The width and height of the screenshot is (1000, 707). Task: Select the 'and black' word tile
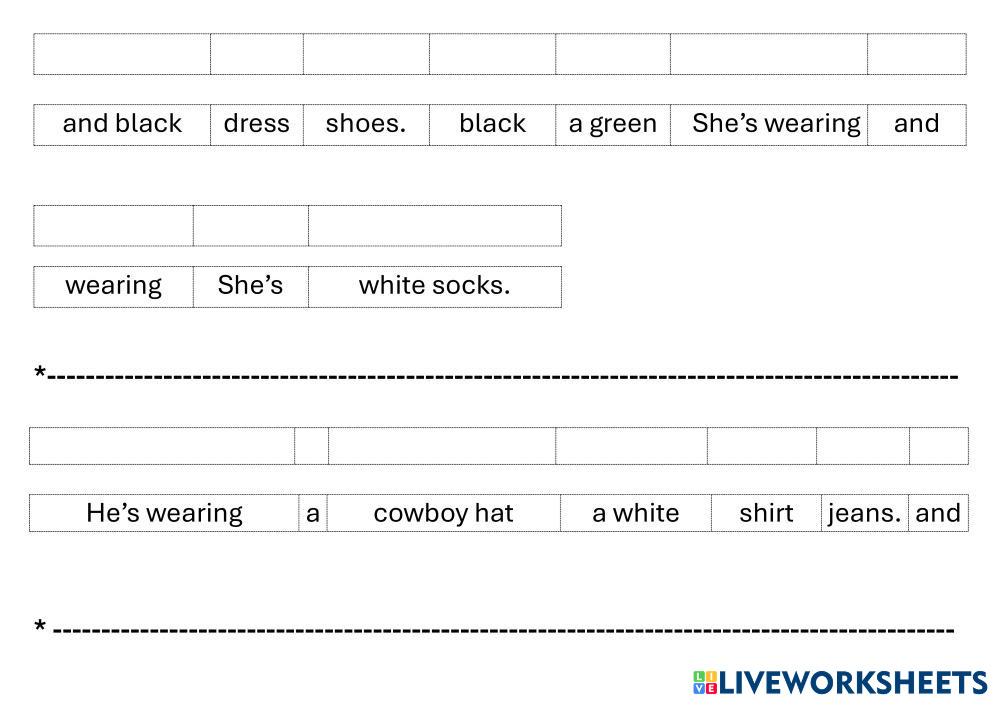coord(122,124)
